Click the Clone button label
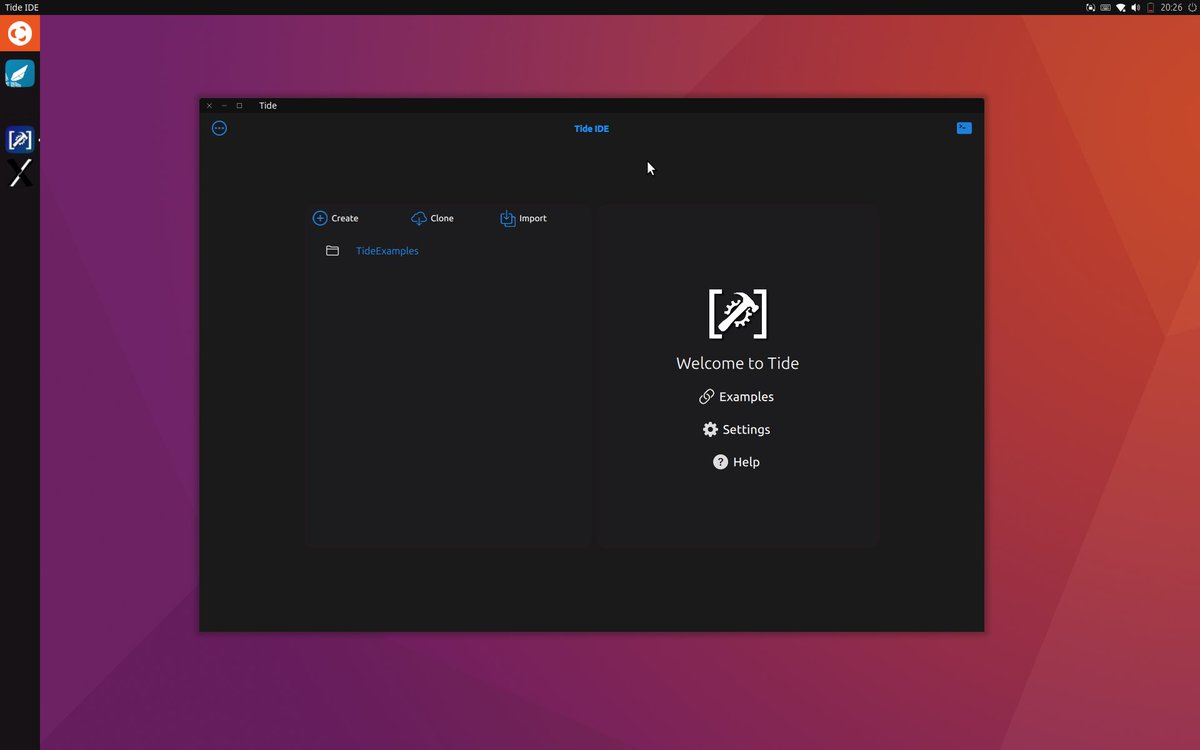The image size is (1200, 750). tap(442, 218)
